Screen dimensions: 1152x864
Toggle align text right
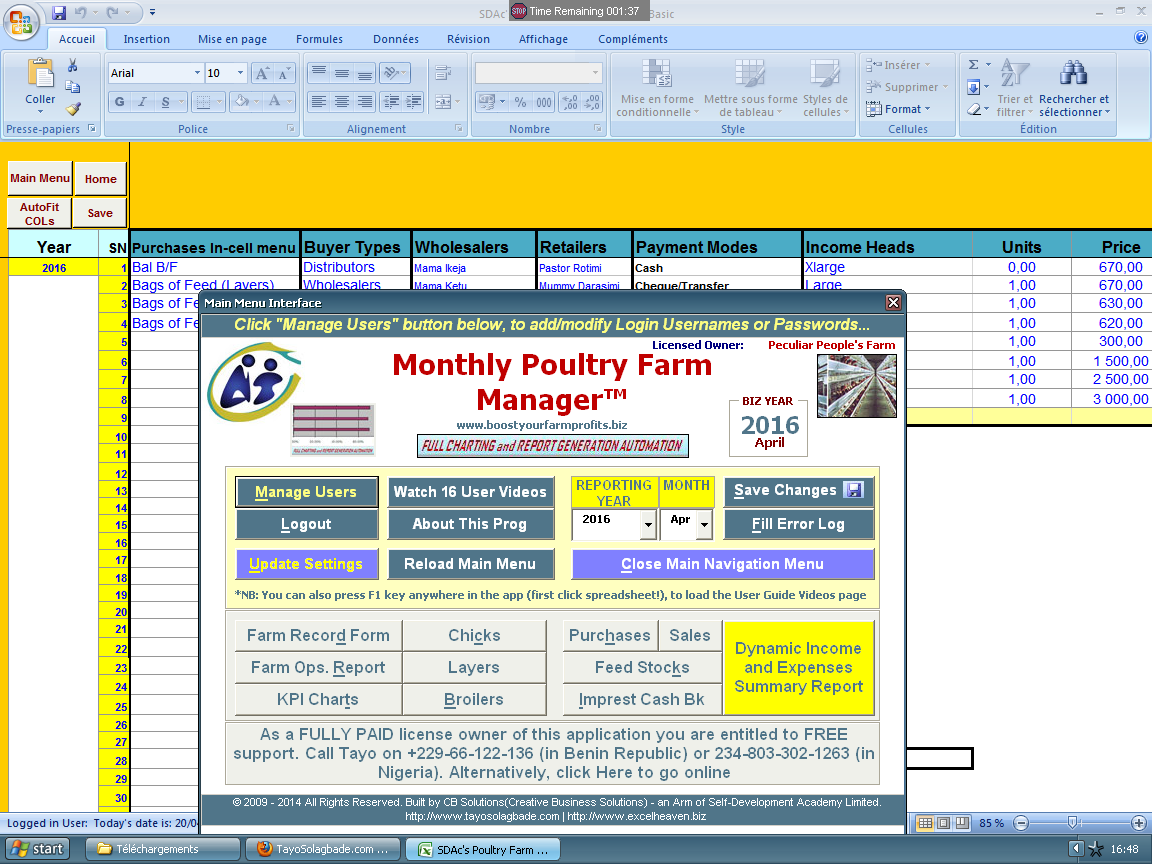coord(364,101)
